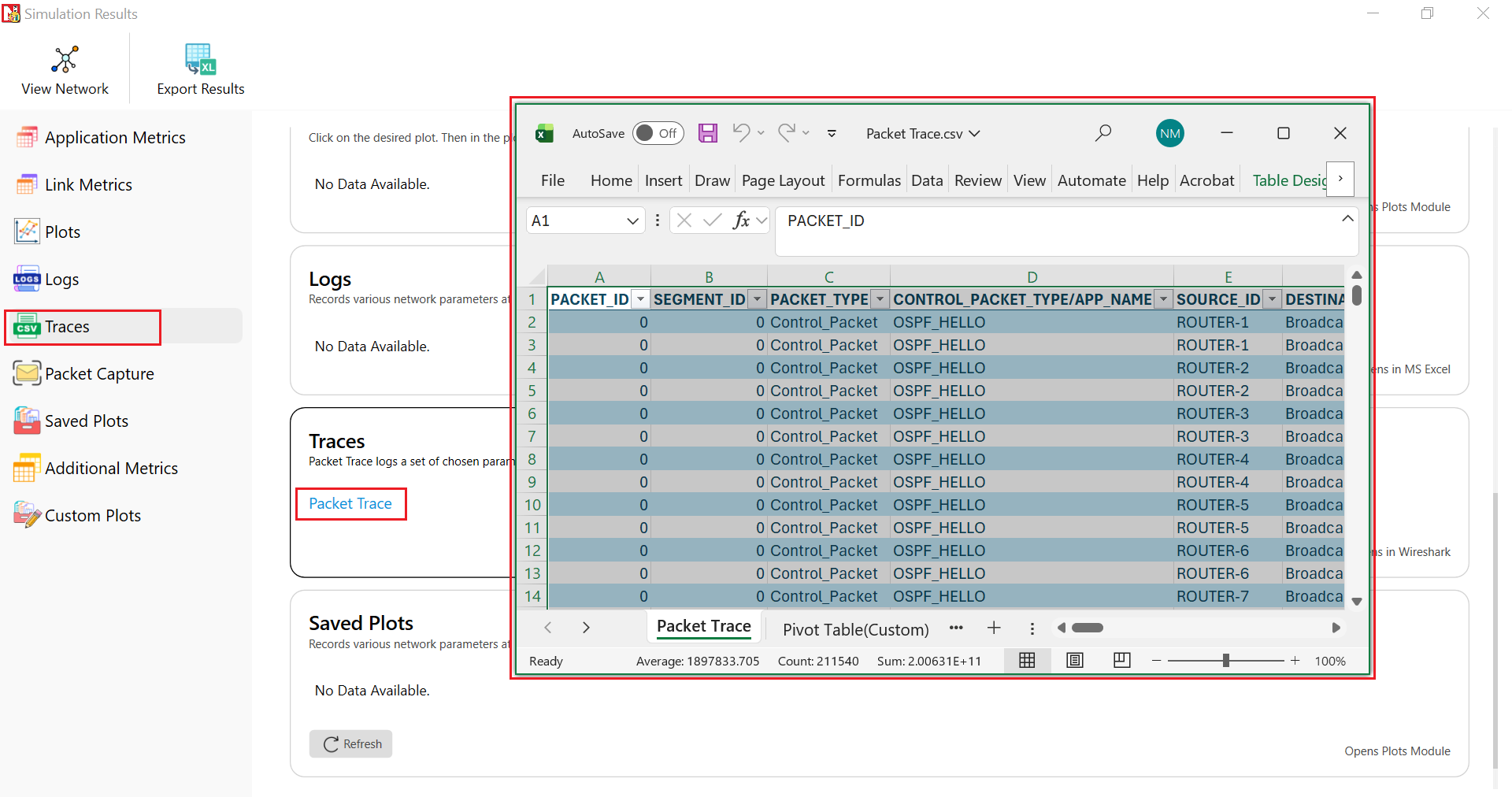The image size is (1512, 797).
Task: Open the undo history dropdown arrow
Action: [761, 133]
